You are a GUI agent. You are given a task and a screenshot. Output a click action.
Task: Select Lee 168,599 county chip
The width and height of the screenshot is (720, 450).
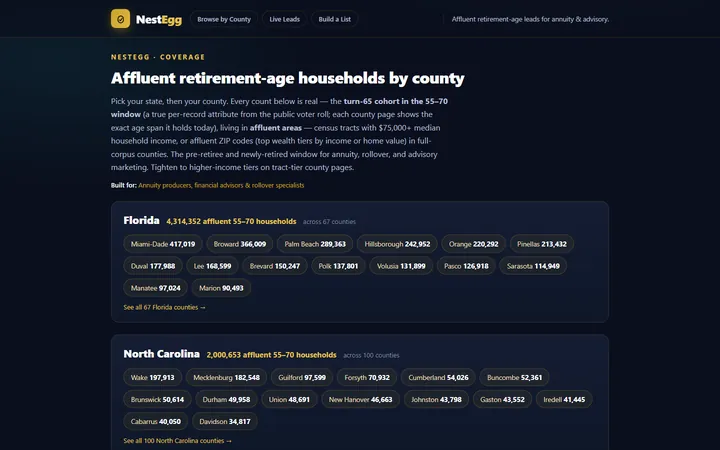click(x=212, y=266)
